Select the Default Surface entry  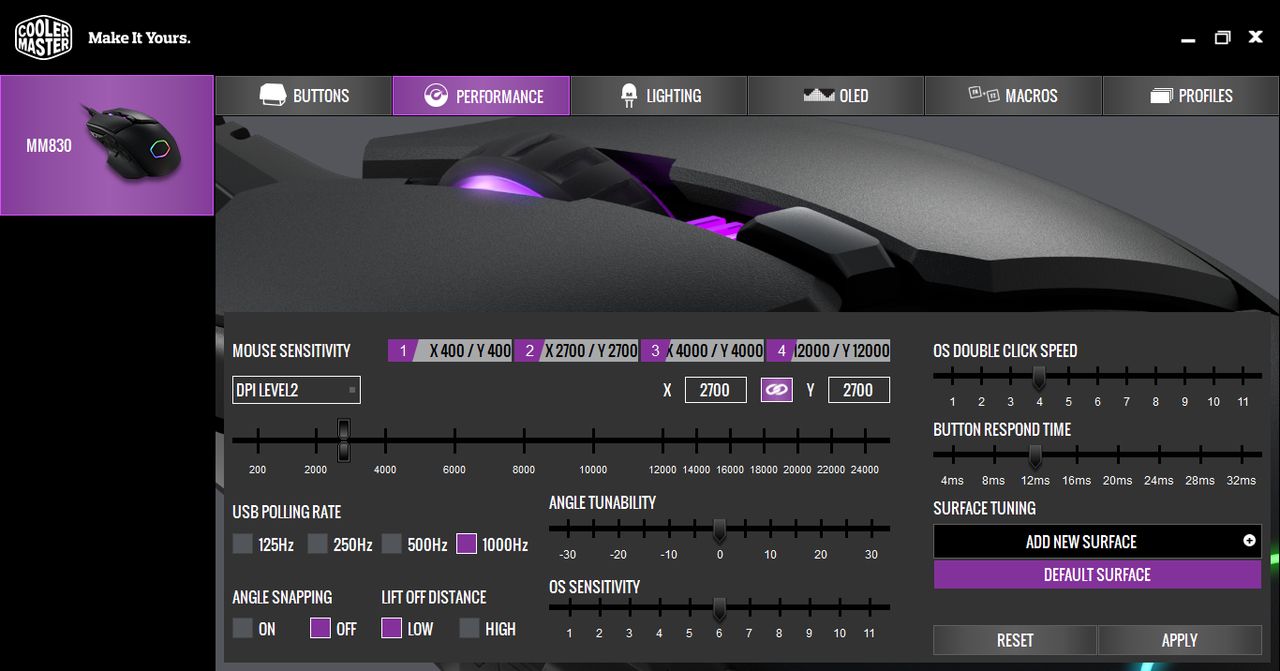(x=1097, y=574)
